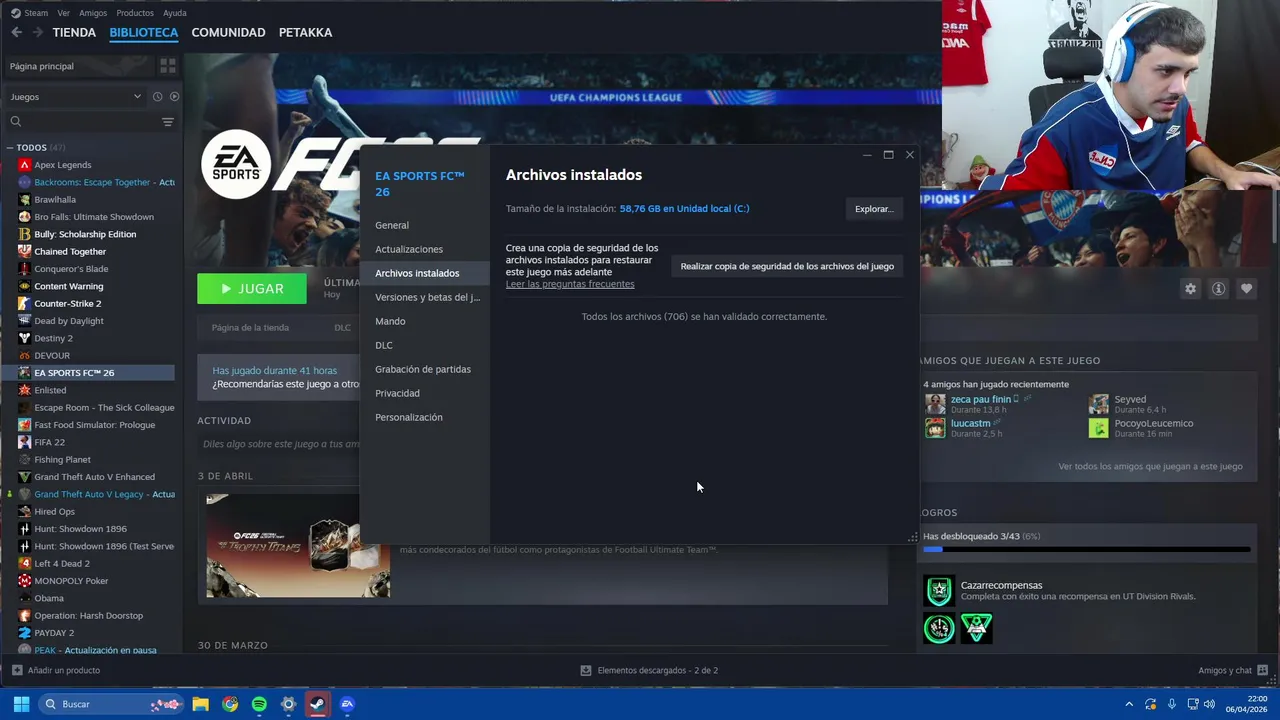Click the recent activity clock icon

[x=157, y=97]
